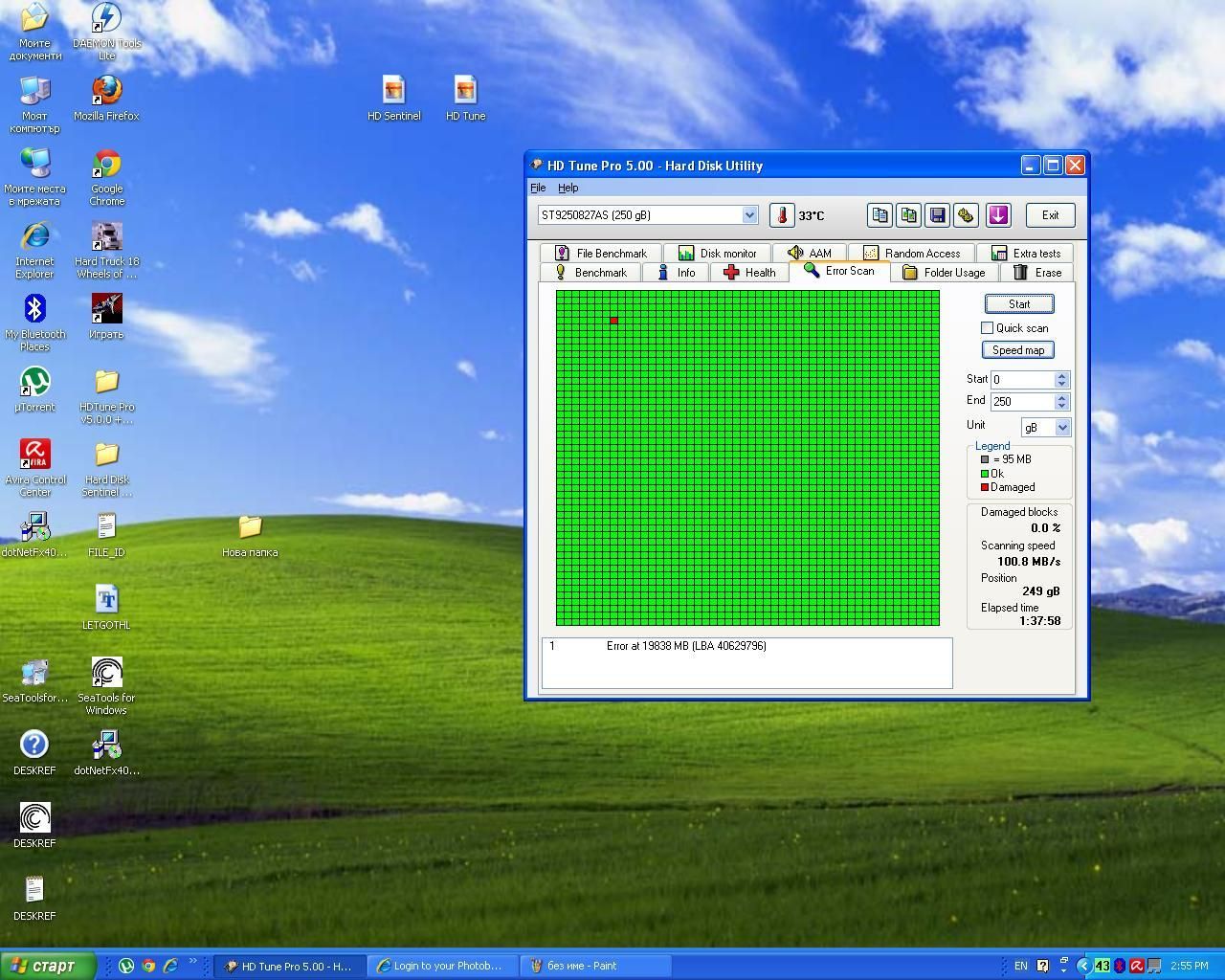Click the Speed map button
The width and height of the screenshot is (1225, 980).
(1018, 350)
